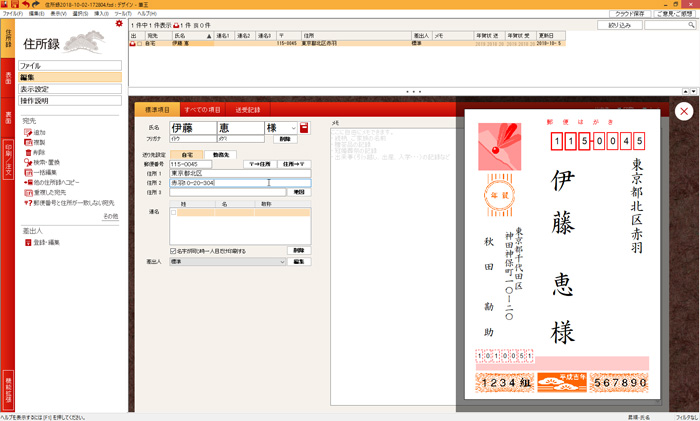The width and height of the screenshot is (700, 421).
Task: Close the postcard preview with X button
Action: [684, 111]
